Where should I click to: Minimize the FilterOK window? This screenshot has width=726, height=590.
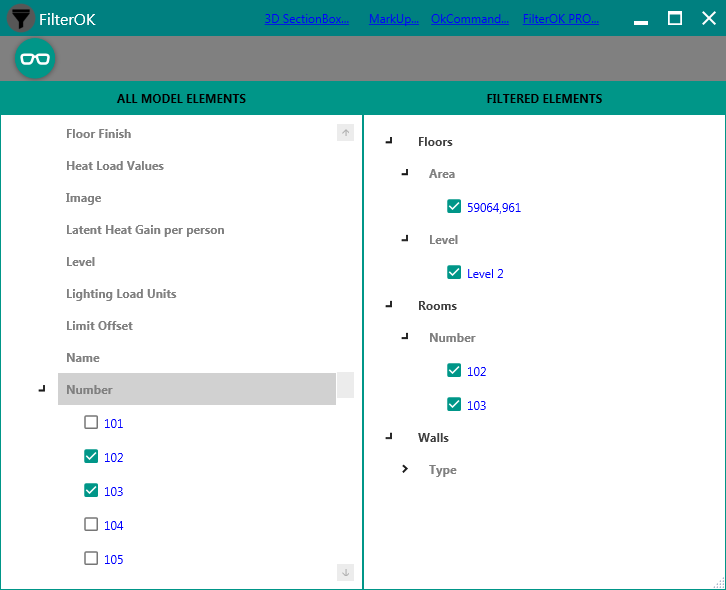coord(641,19)
